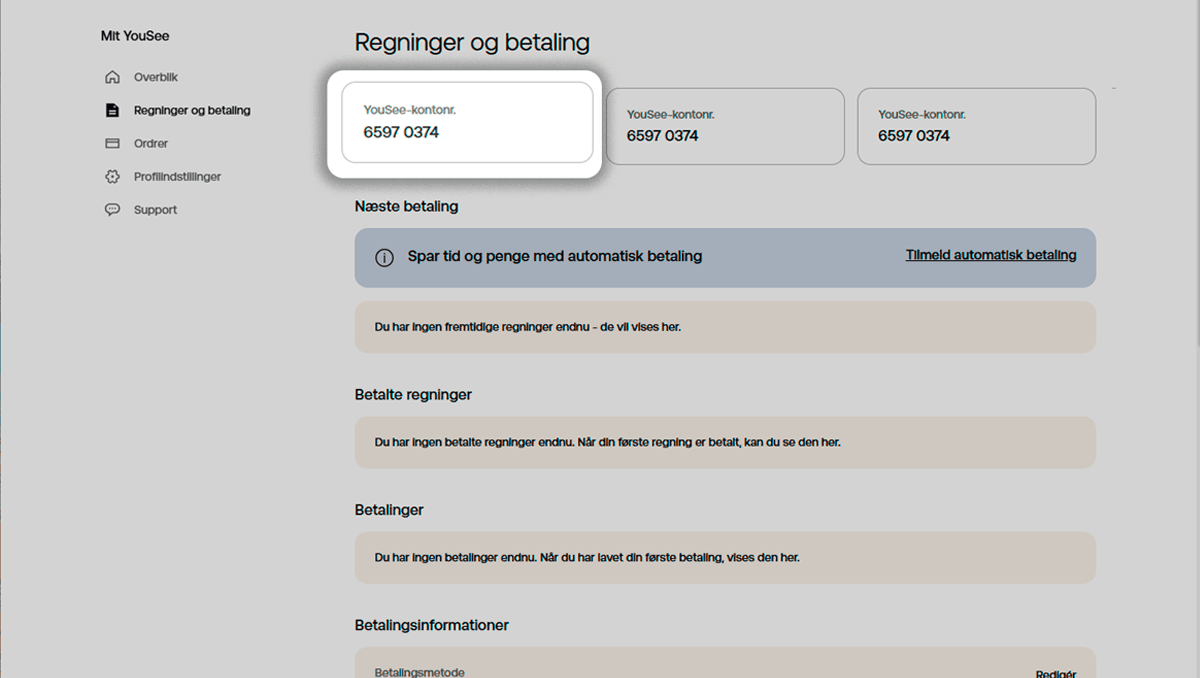1200x678 pixels.
Task: Click the info icon next to automatisk betaling
Action: tap(384, 257)
